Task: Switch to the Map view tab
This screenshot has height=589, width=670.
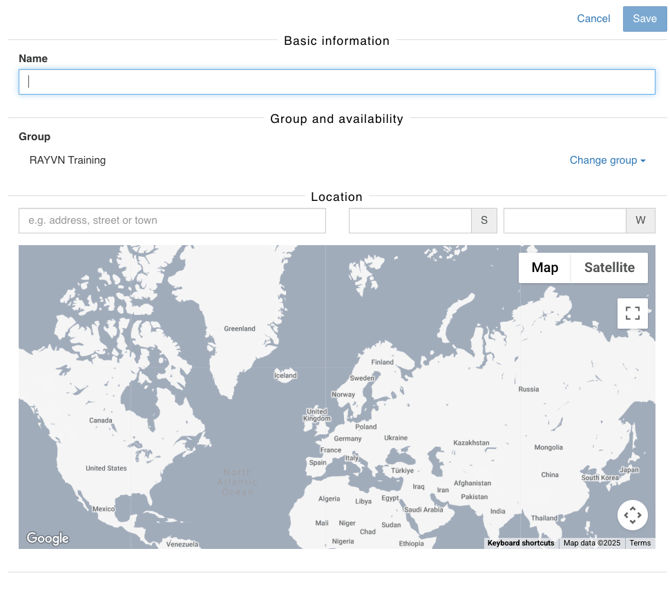Action: [x=544, y=267]
